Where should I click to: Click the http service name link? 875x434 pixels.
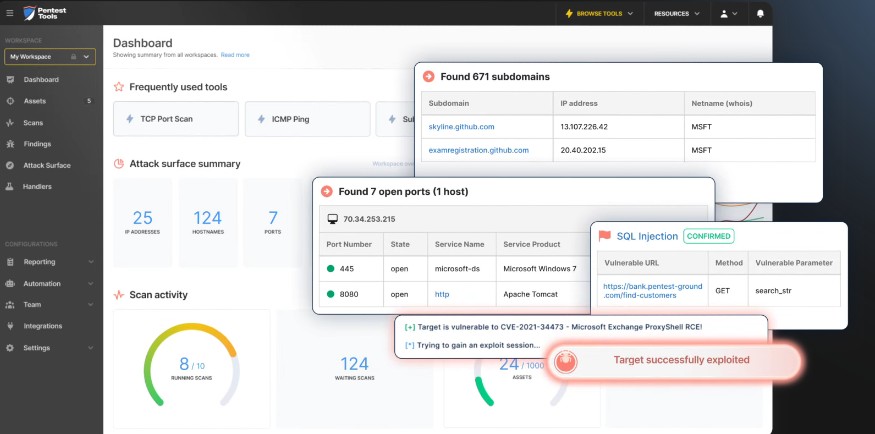point(441,294)
